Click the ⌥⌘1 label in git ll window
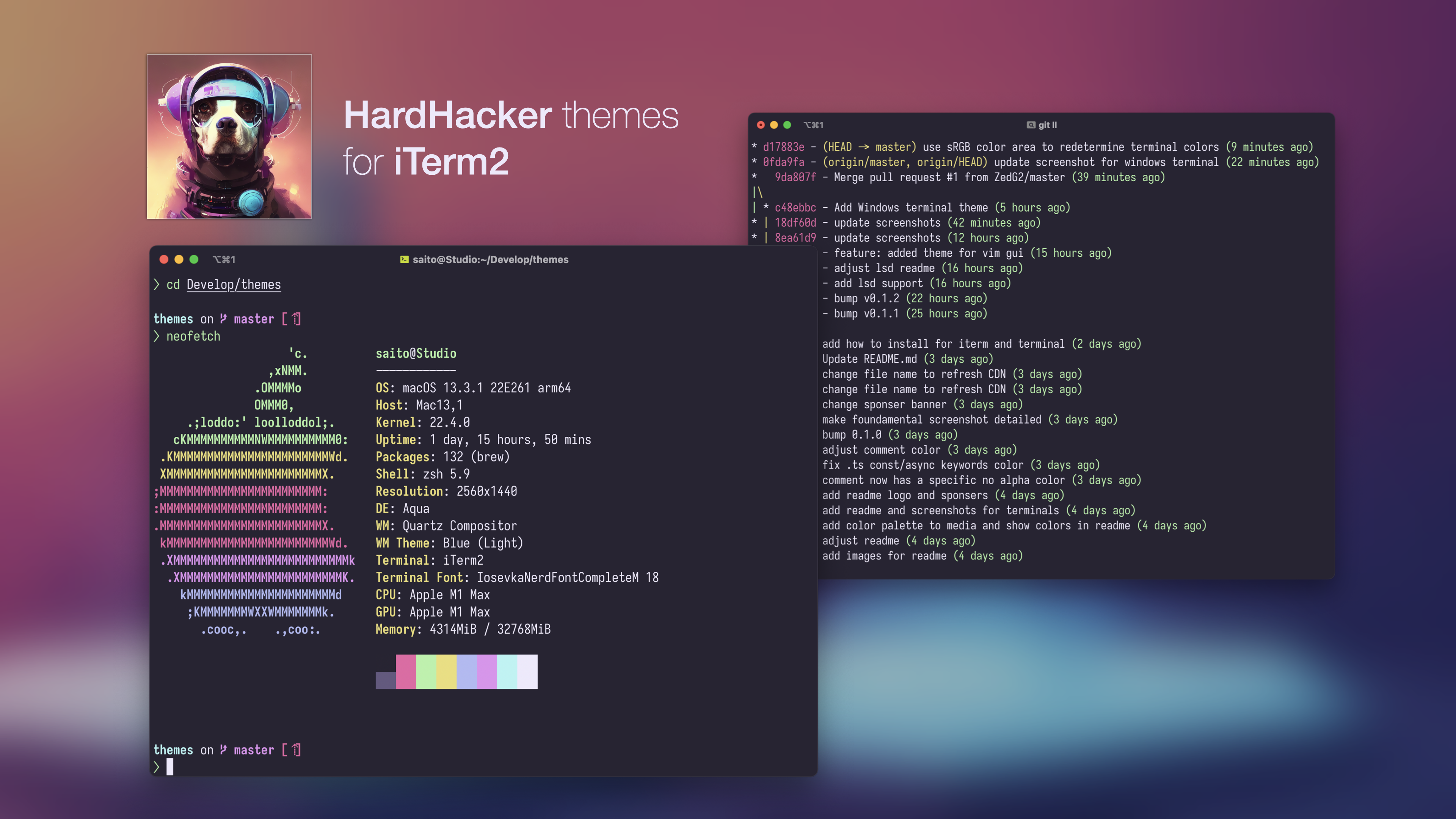Image resolution: width=1456 pixels, height=819 pixels. coord(813,125)
